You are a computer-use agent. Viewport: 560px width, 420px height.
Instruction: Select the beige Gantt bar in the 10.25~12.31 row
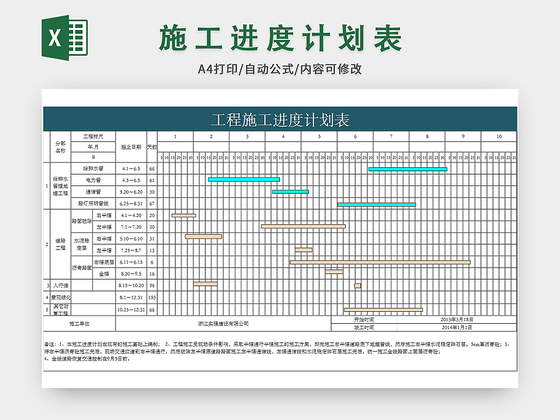pyautogui.click(x=383, y=310)
